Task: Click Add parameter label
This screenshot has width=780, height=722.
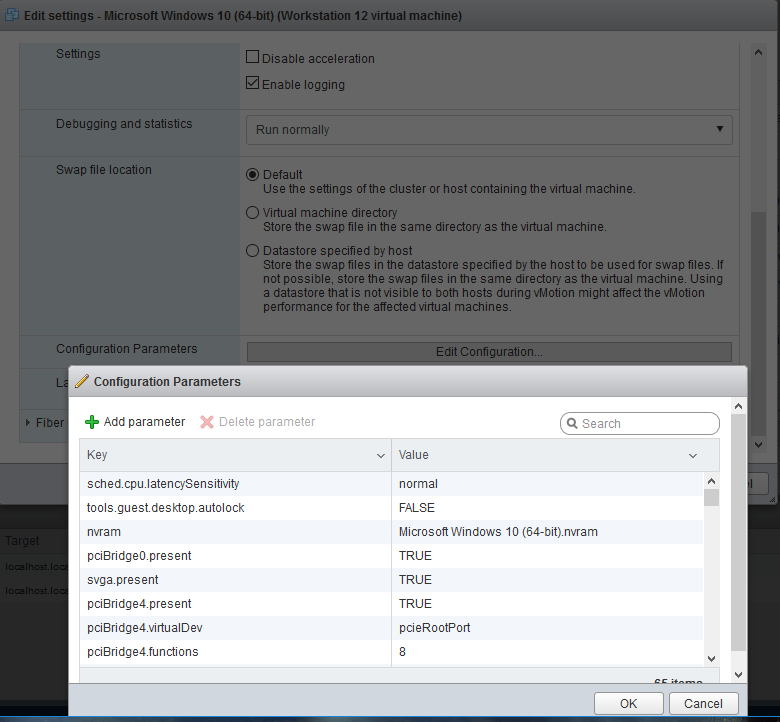Action: pos(144,422)
